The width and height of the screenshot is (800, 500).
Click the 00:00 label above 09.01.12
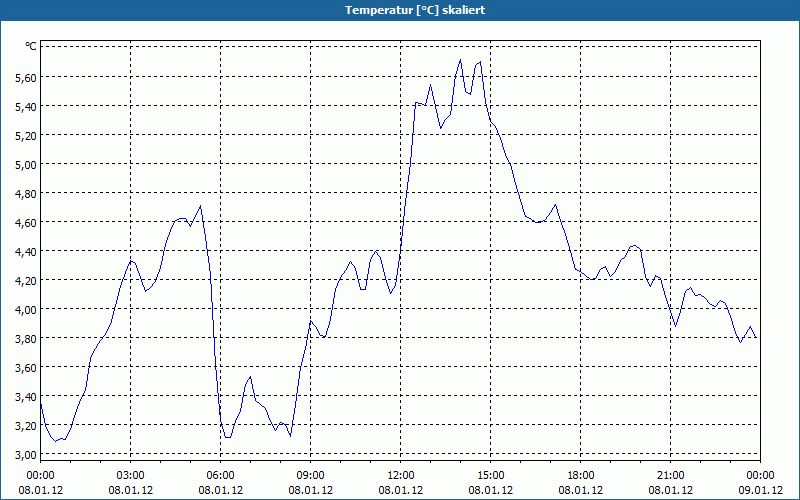click(760, 476)
